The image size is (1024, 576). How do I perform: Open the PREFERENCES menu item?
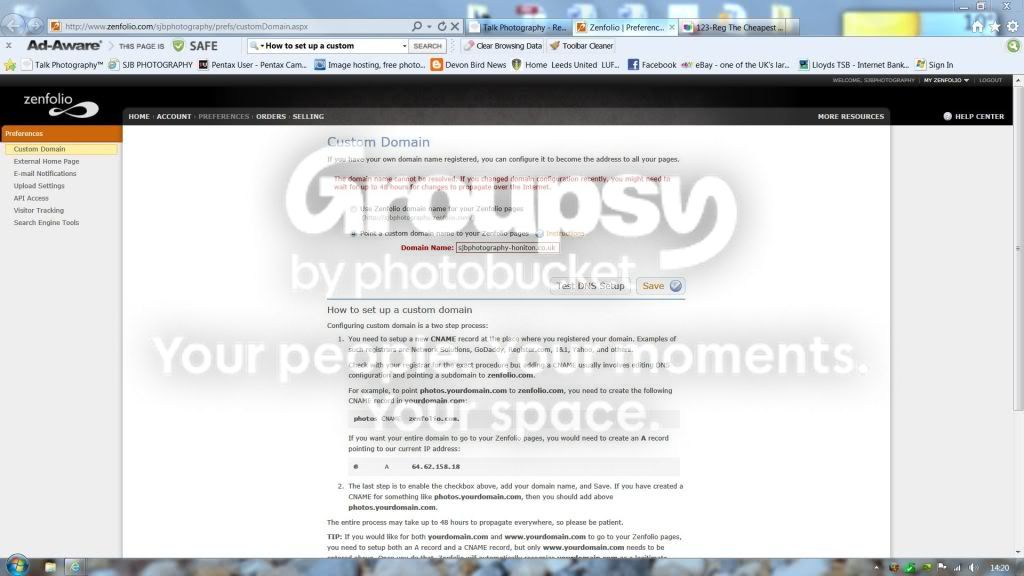[x=223, y=116]
